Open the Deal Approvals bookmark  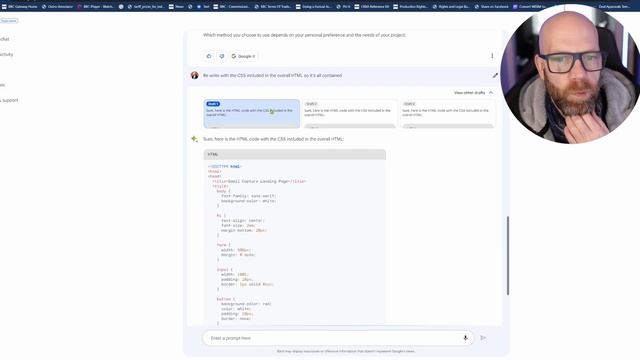pyautogui.click(x=614, y=7)
